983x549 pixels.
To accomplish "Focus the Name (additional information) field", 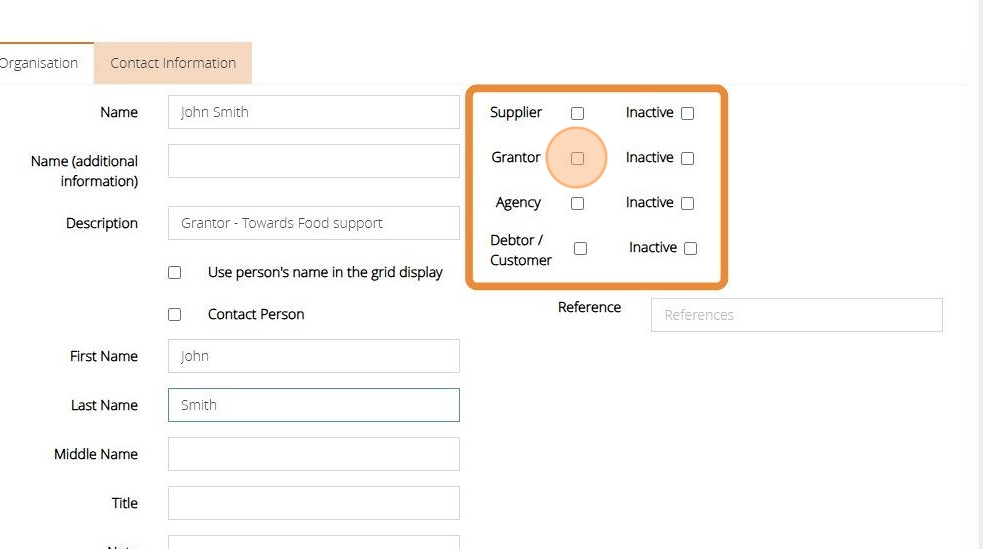I will tap(313, 161).
